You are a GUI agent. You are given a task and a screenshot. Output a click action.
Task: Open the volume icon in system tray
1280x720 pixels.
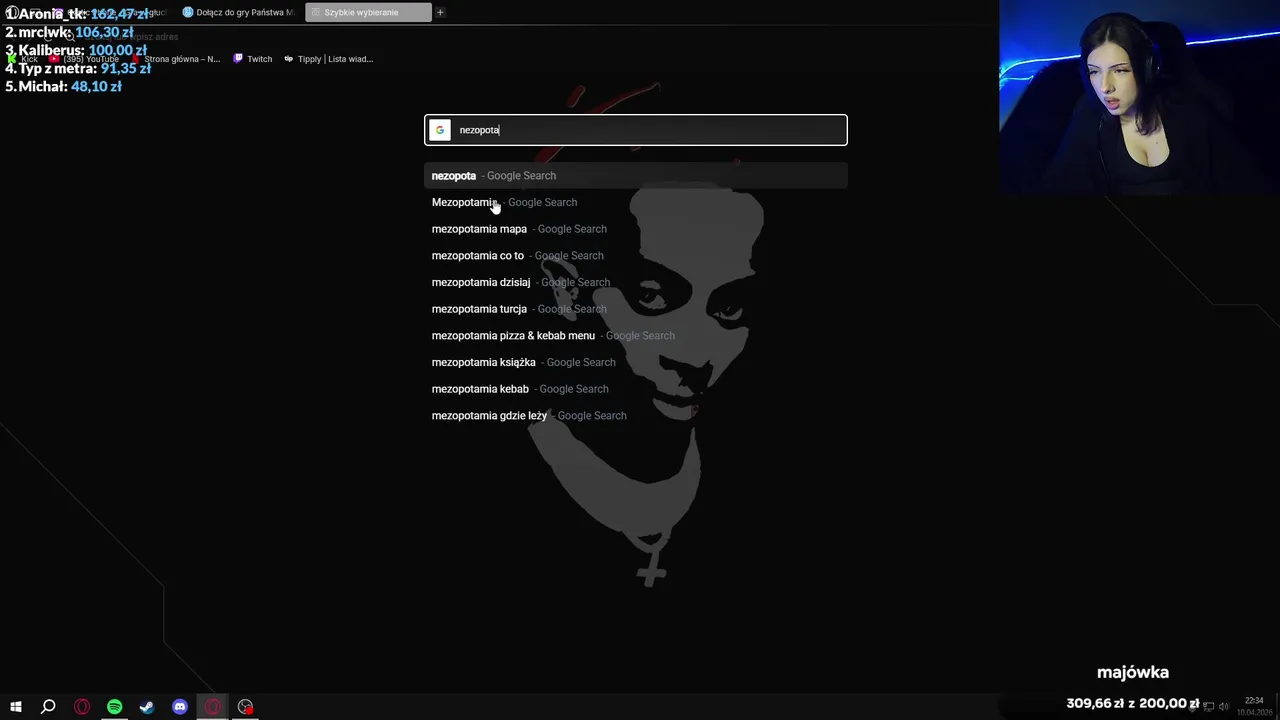tap(1225, 707)
